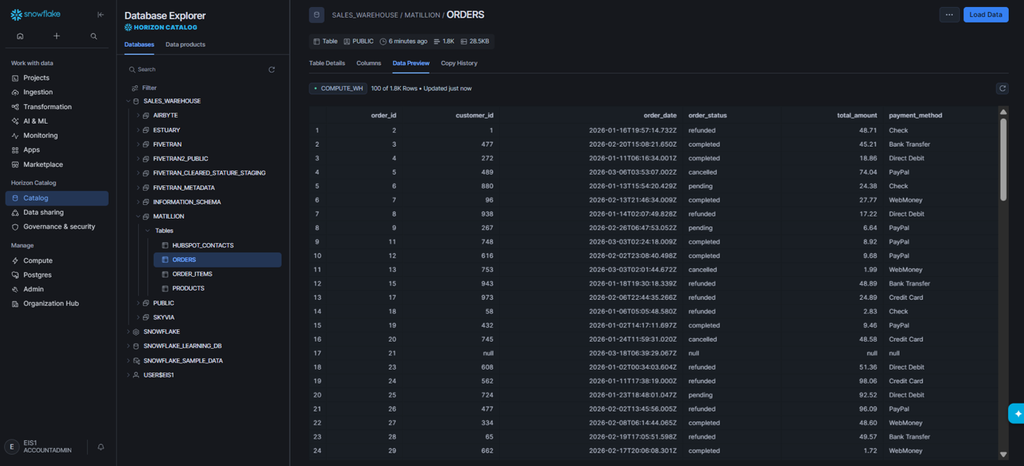This screenshot has height=466, width=1024.
Task: Expand the PUBLIC schema
Action: pos(138,303)
